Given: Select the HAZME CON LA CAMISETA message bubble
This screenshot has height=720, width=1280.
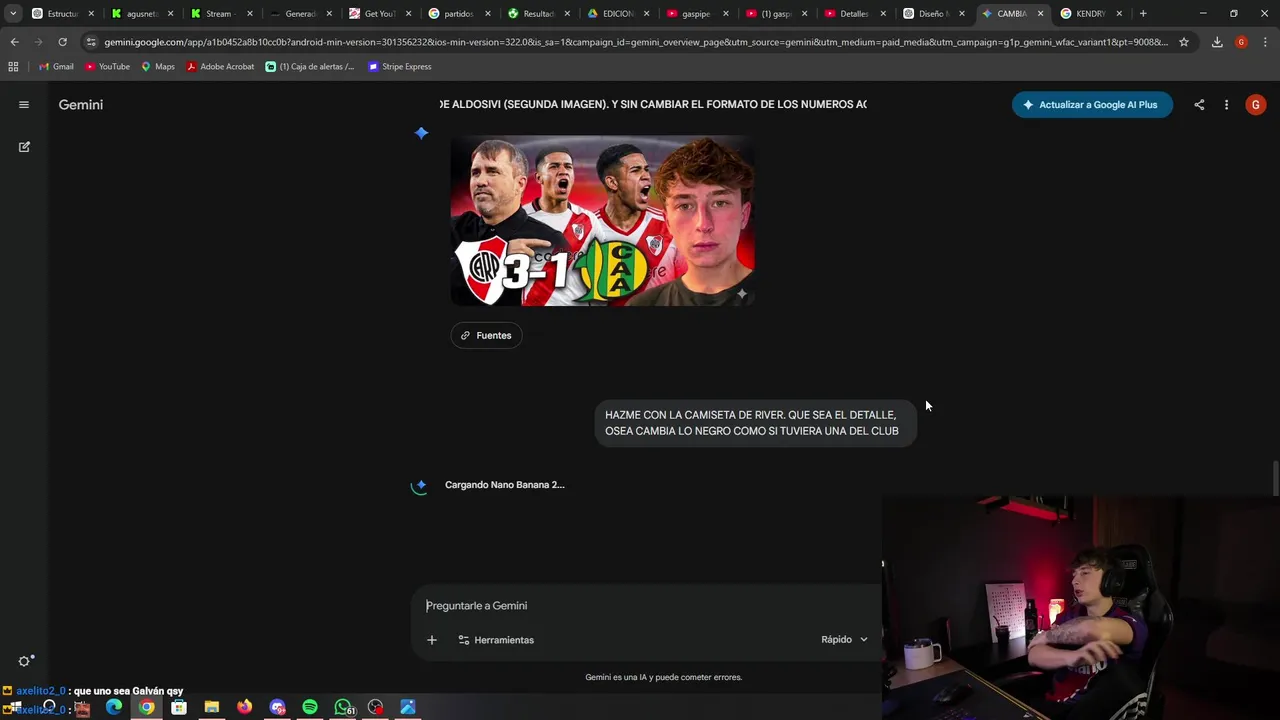Looking at the screenshot, I should tap(755, 423).
